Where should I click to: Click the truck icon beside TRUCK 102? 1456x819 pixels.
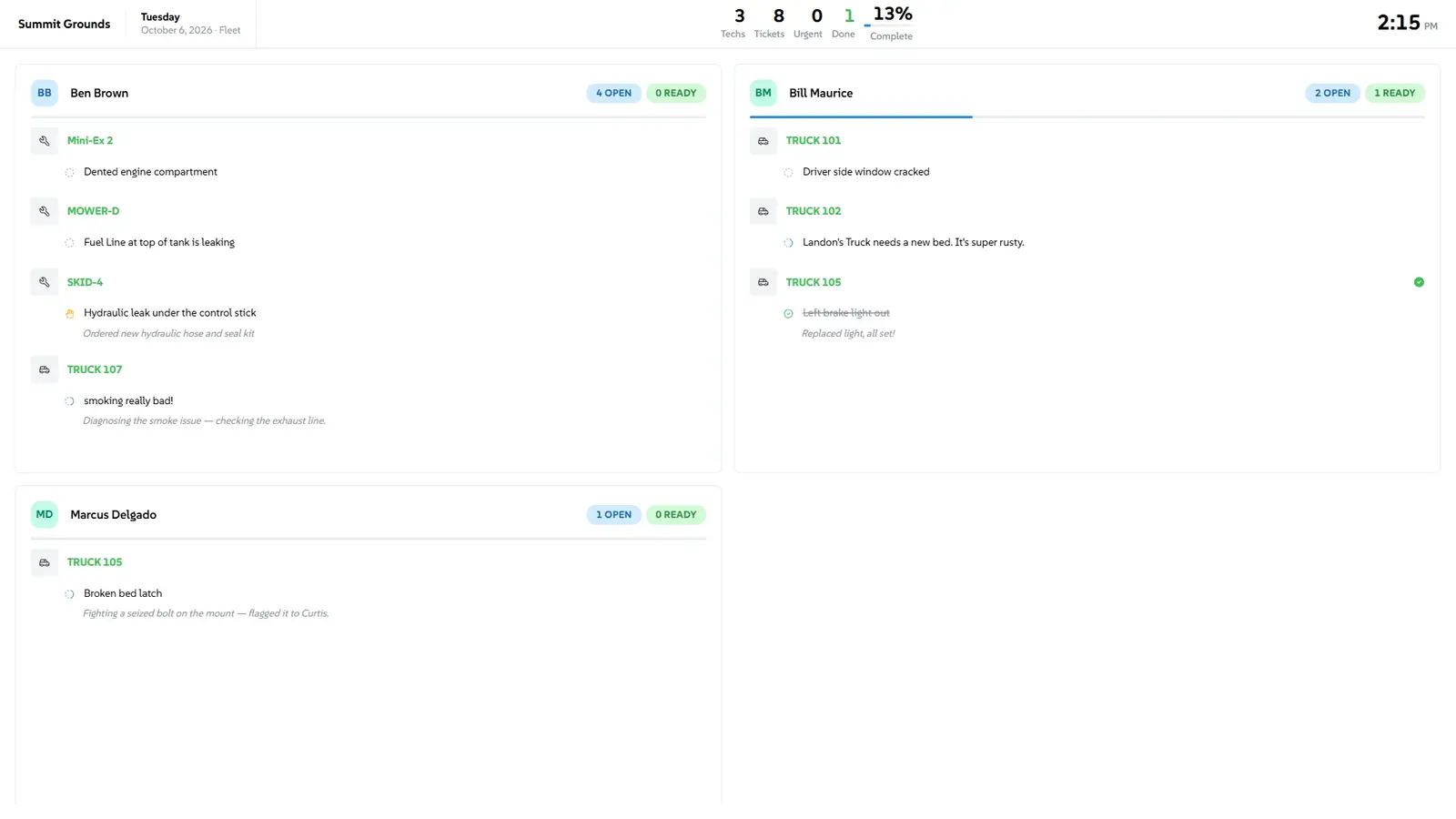click(x=763, y=211)
